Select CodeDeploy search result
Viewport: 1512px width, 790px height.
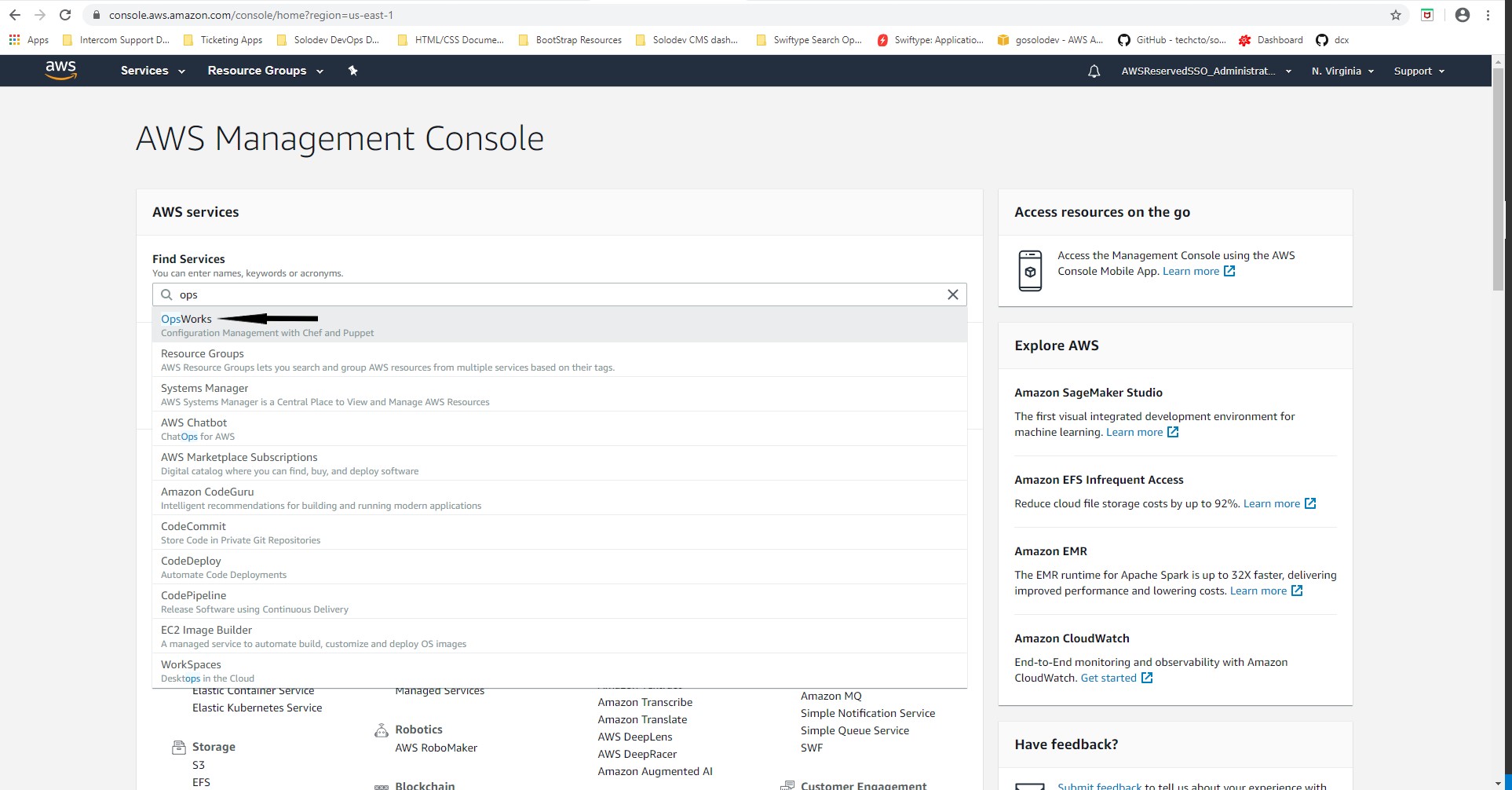pyautogui.click(x=560, y=567)
